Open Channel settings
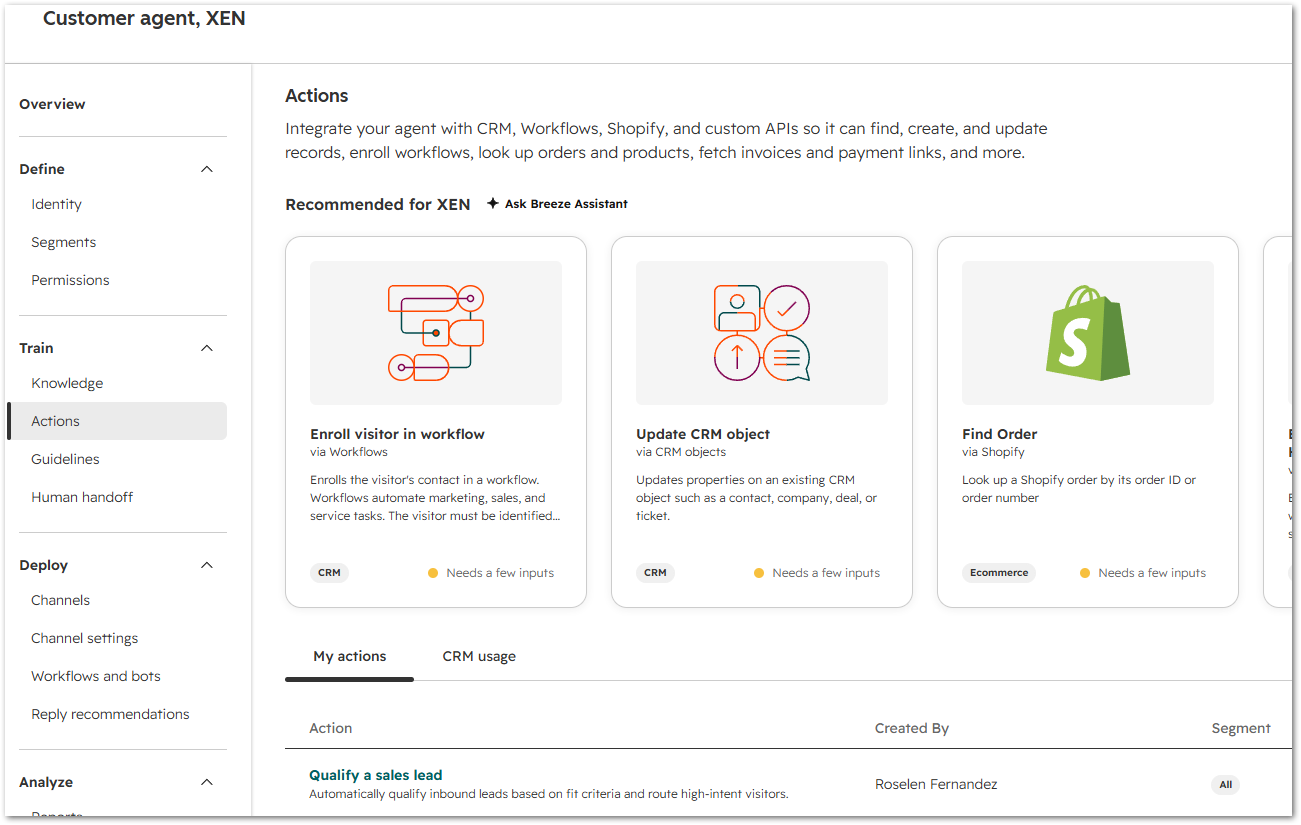Viewport: 1301px width, 825px height. click(85, 638)
